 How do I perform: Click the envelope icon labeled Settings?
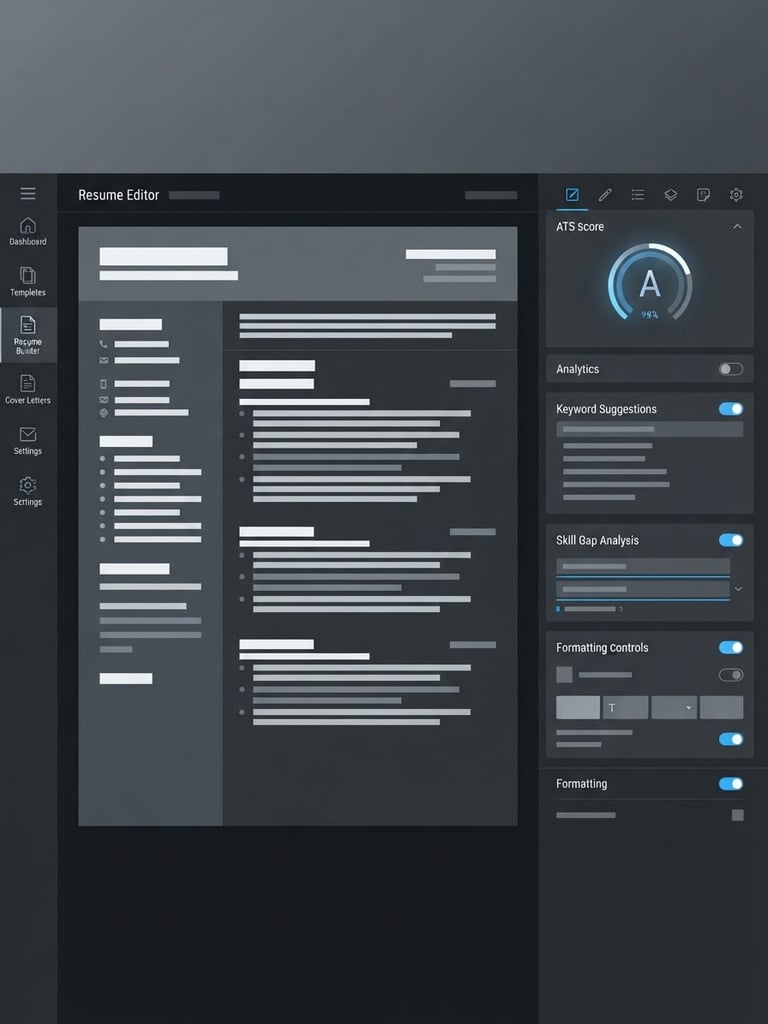(27, 434)
